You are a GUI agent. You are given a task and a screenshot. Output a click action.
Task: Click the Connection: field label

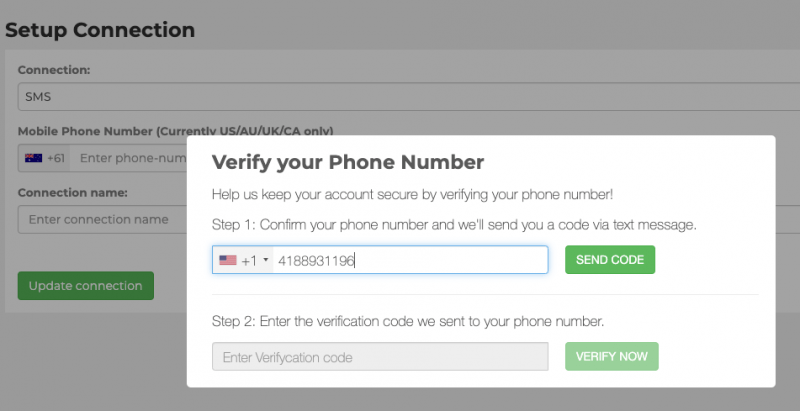pyautogui.click(x=54, y=70)
